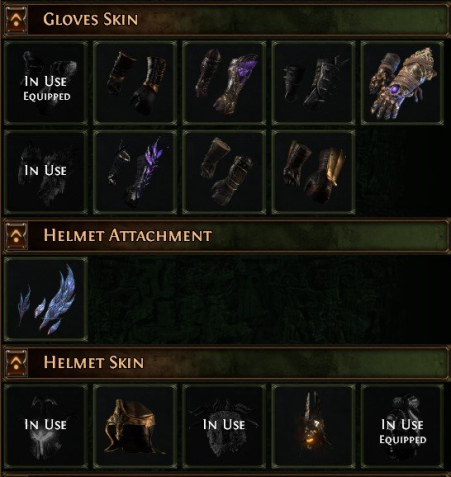
Task: Click the In Use Equipped gloves skin
Action: pos(46,83)
